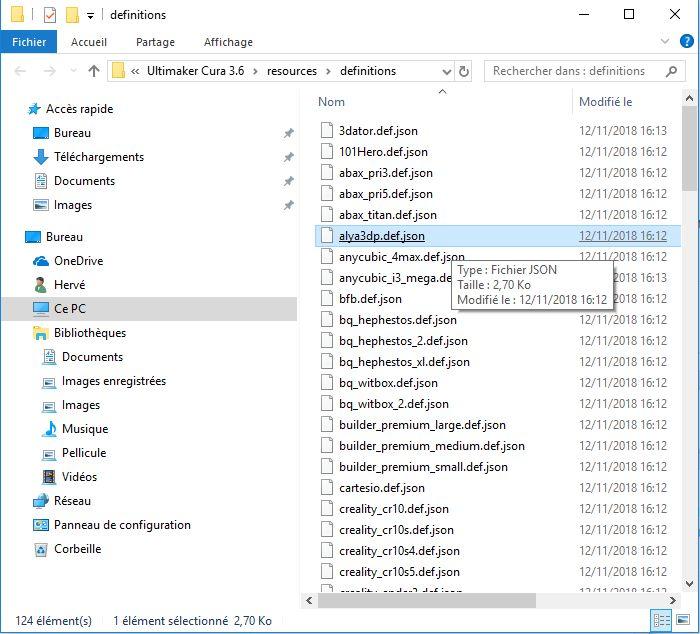Image resolution: width=700 pixels, height=634 pixels.
Task: Select file bq_hephestos_xl.def.json
Action: coord(404,362)
